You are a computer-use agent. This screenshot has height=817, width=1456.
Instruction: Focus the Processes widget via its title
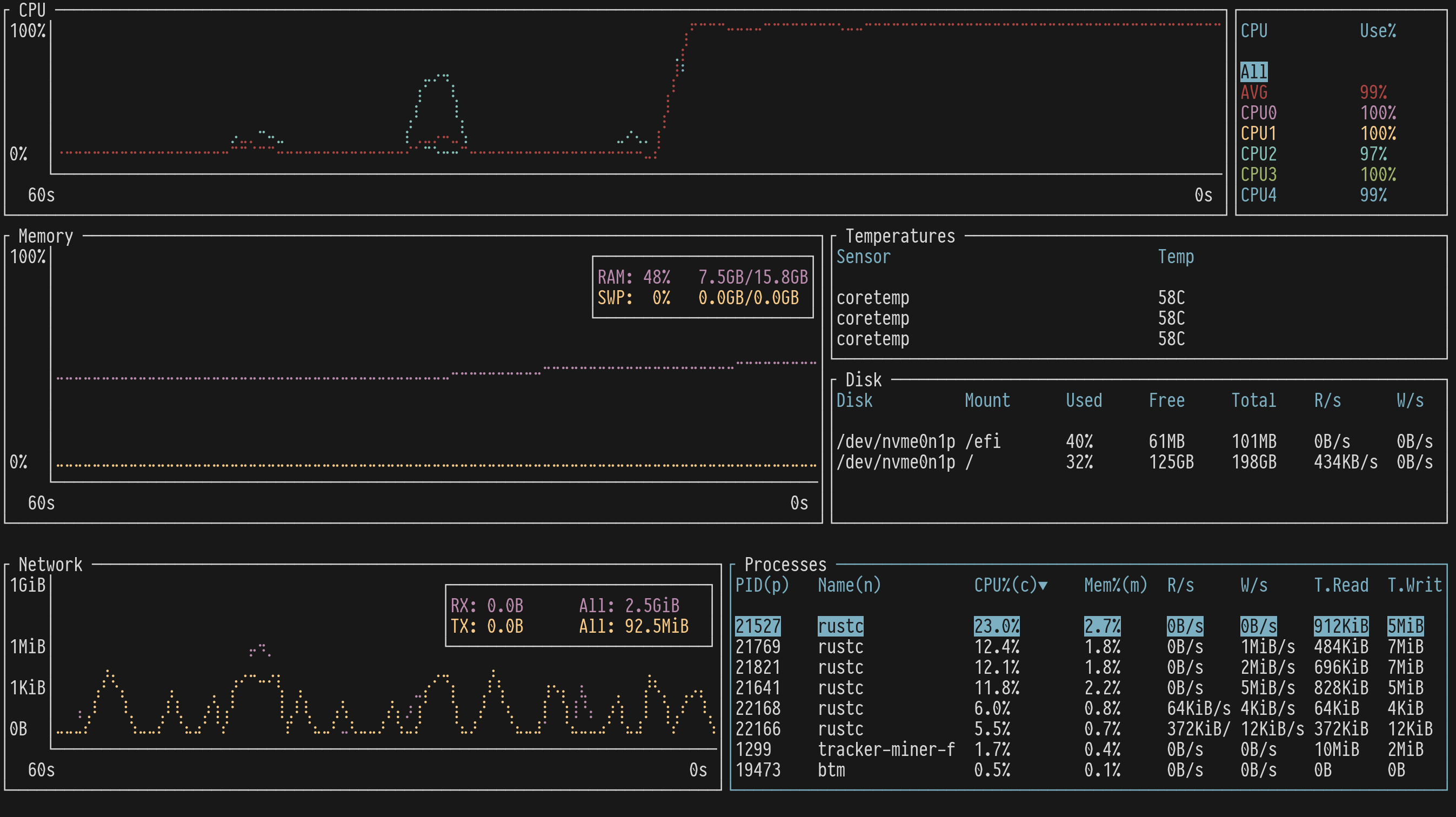tap(785, 565)
